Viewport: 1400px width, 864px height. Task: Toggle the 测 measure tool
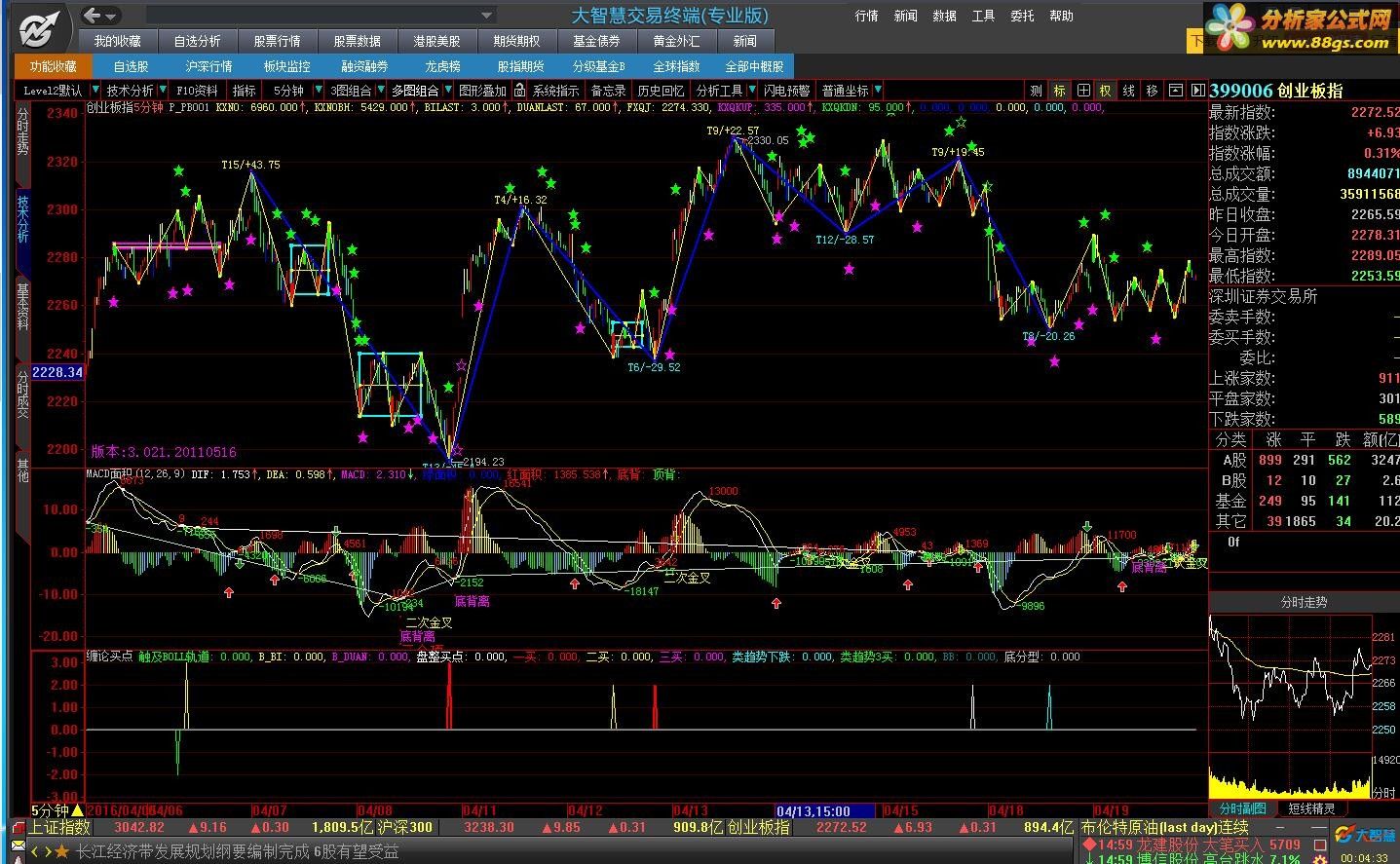coord(1036,91)
